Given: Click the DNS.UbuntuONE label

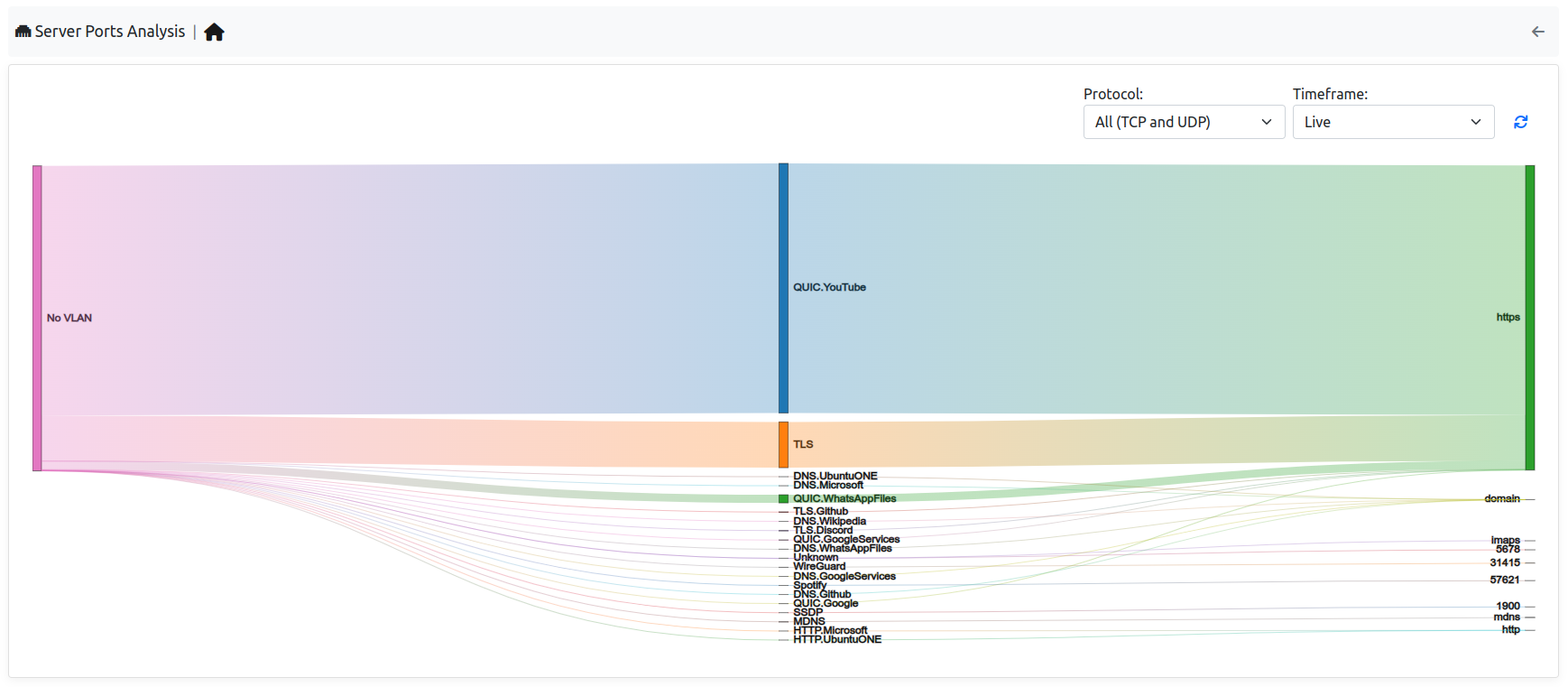Looking at the screenshot, I should (835, 476).
